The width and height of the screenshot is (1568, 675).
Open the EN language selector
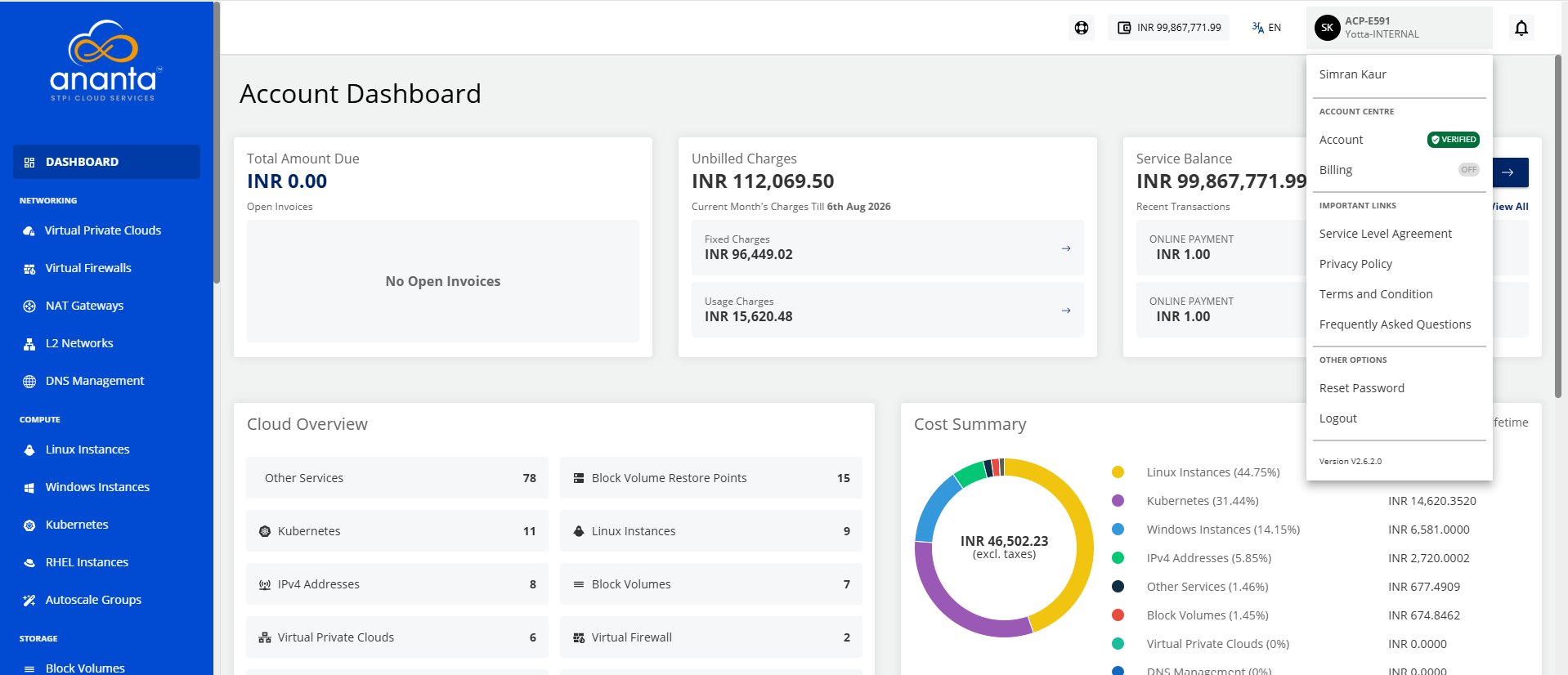pos(1266,28)
